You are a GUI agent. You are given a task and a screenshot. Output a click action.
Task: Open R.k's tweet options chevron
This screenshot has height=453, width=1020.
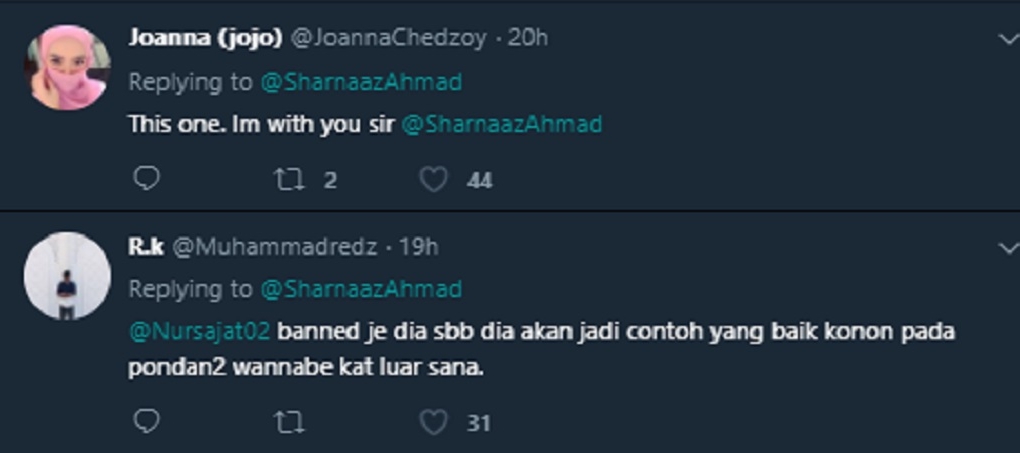(1008, 248)
